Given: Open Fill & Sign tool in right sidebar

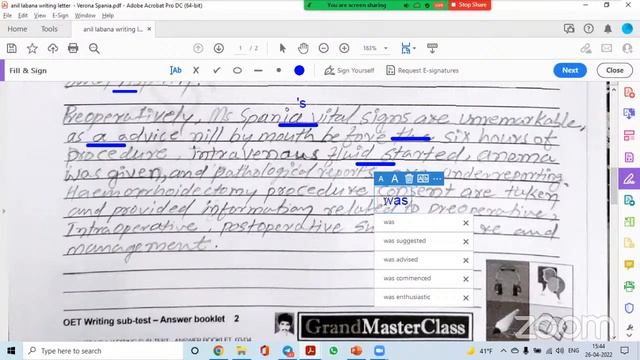Looking at the screenshot, I should 629,179.
